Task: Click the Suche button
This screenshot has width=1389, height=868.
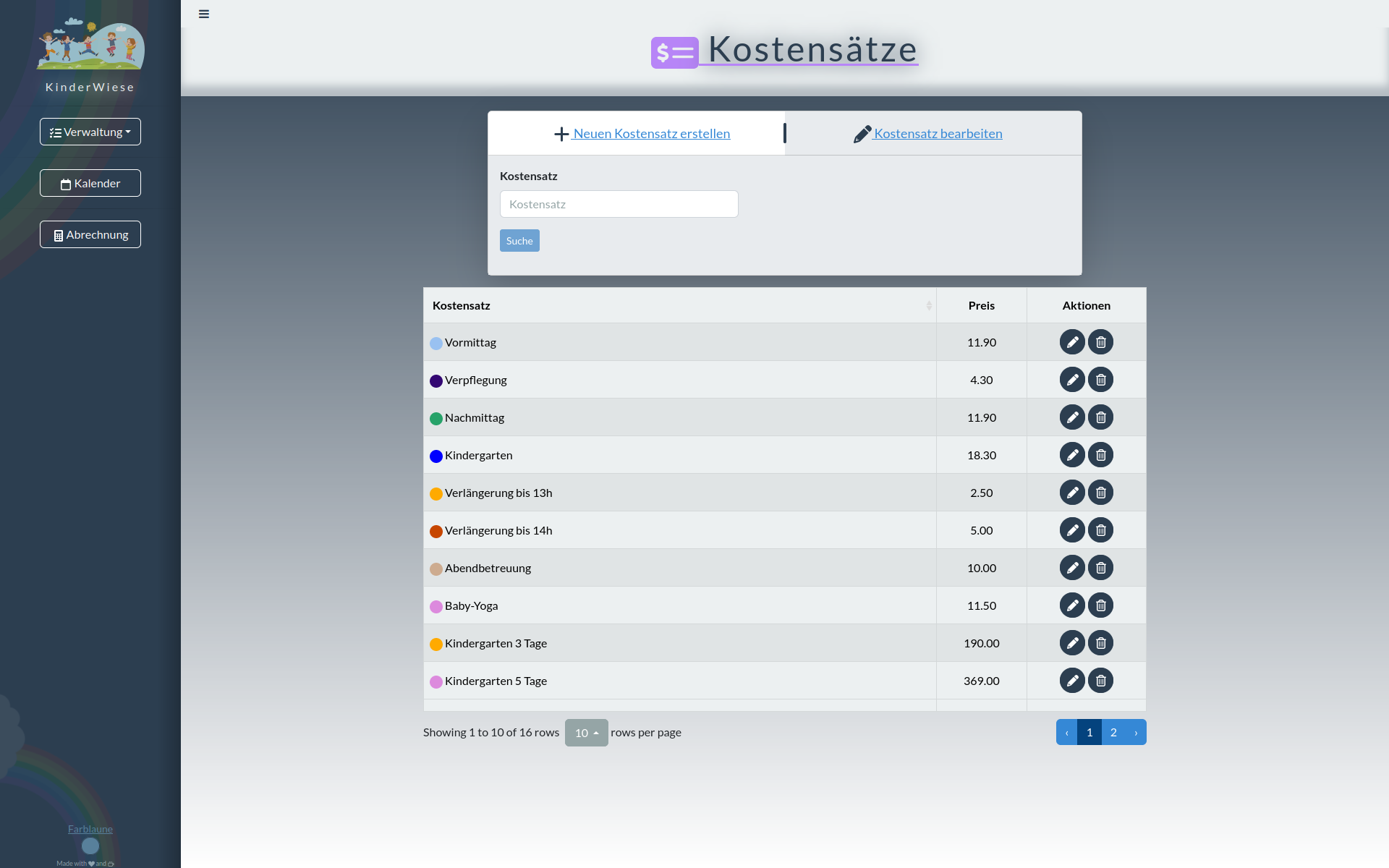Action: point(519,241)
